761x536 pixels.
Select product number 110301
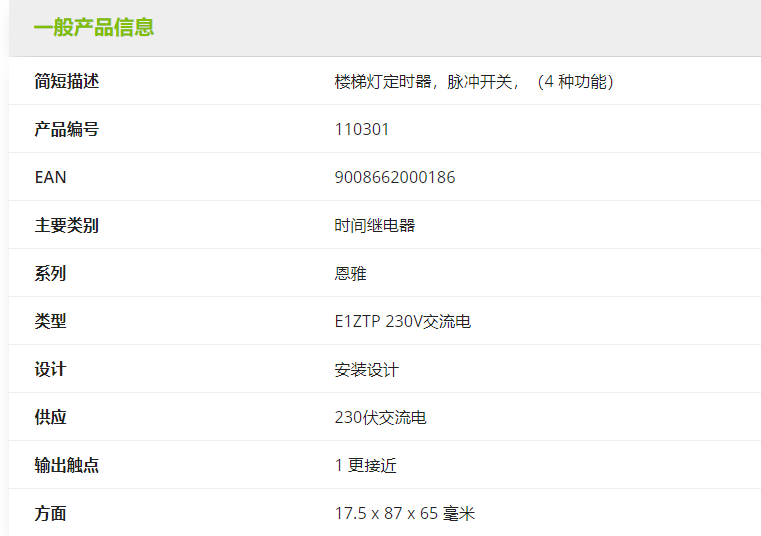362,130
